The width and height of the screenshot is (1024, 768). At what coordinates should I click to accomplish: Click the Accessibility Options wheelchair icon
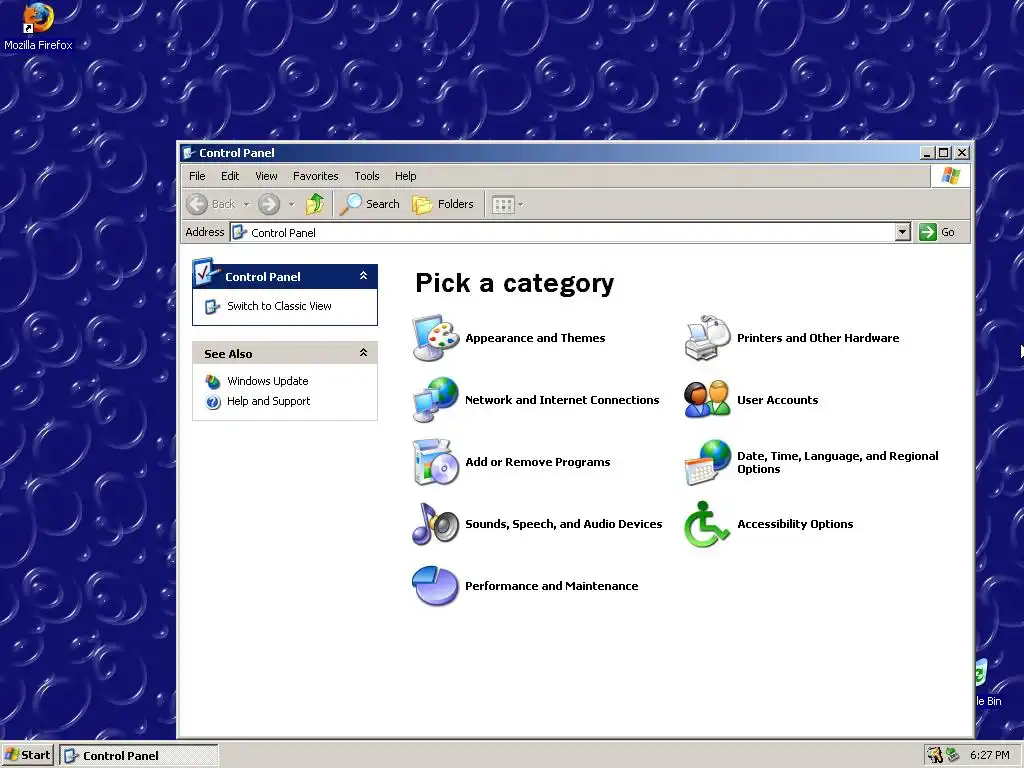point(707,524)
